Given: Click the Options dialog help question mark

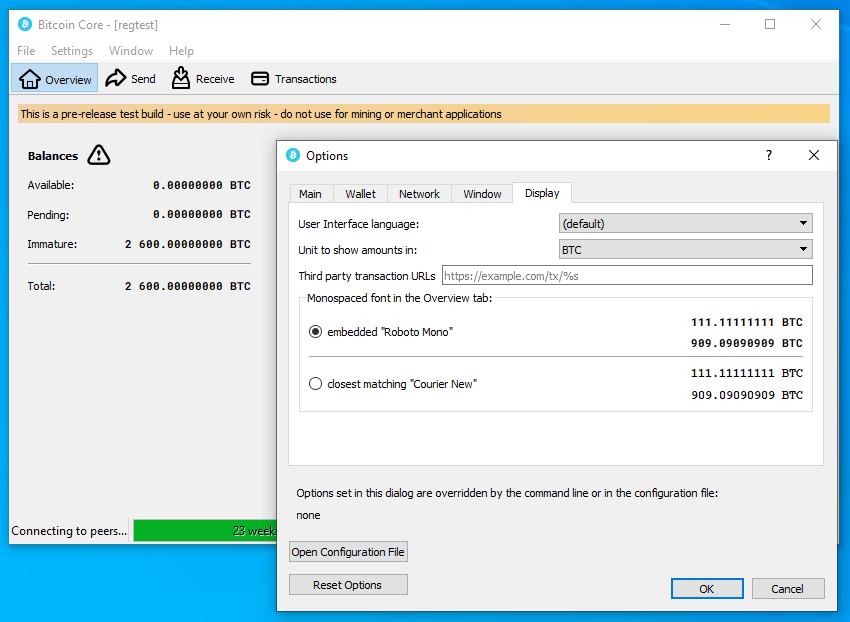Looking at the screenshot, I should tap(769, 155).
